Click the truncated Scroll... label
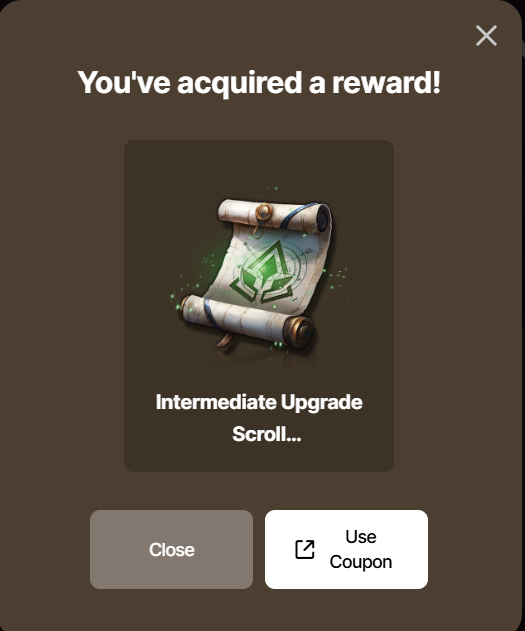525x631 pixels. (x=267, y=434)
